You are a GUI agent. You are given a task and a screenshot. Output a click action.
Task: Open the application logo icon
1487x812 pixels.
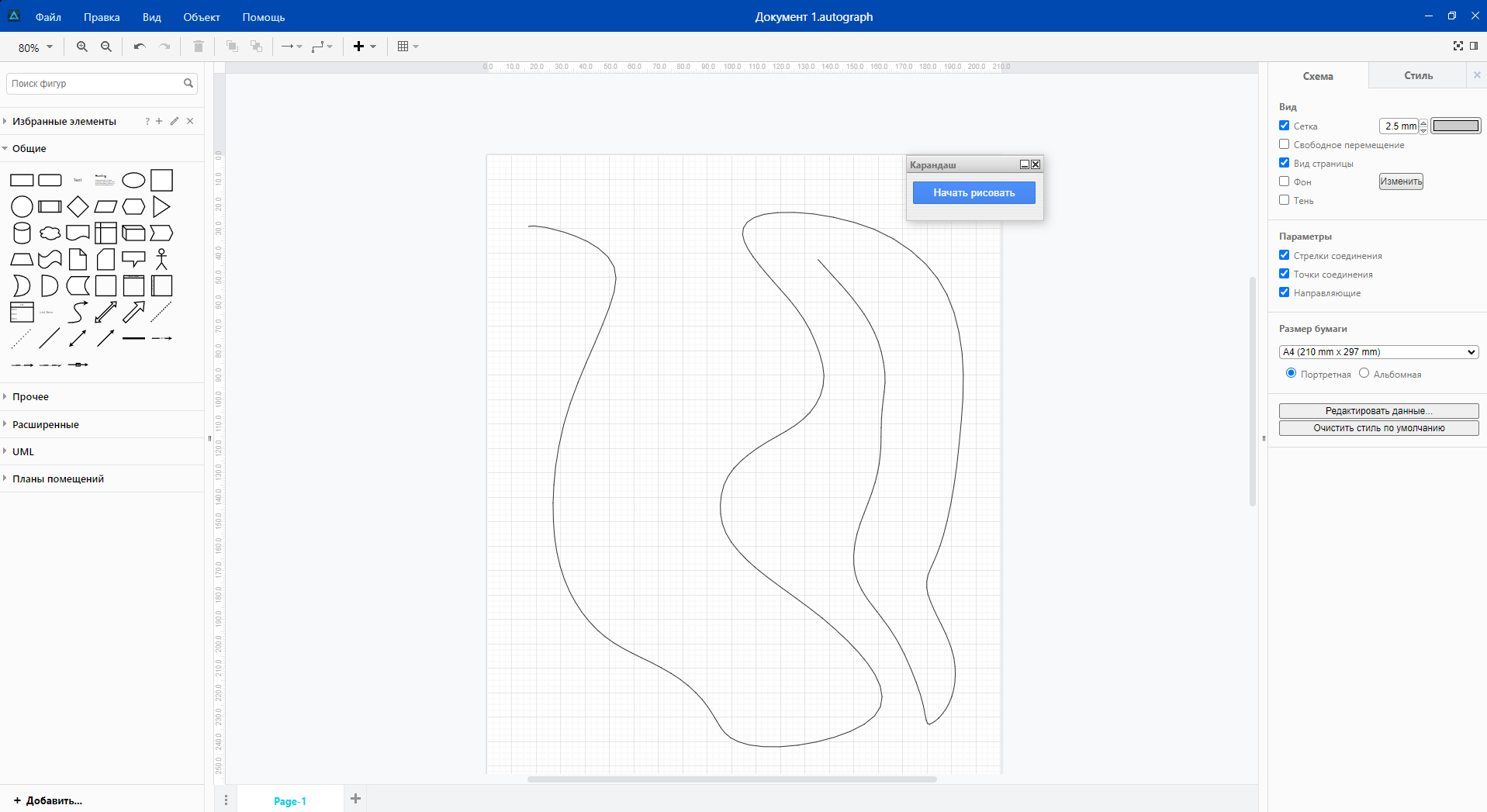(14, 16)
